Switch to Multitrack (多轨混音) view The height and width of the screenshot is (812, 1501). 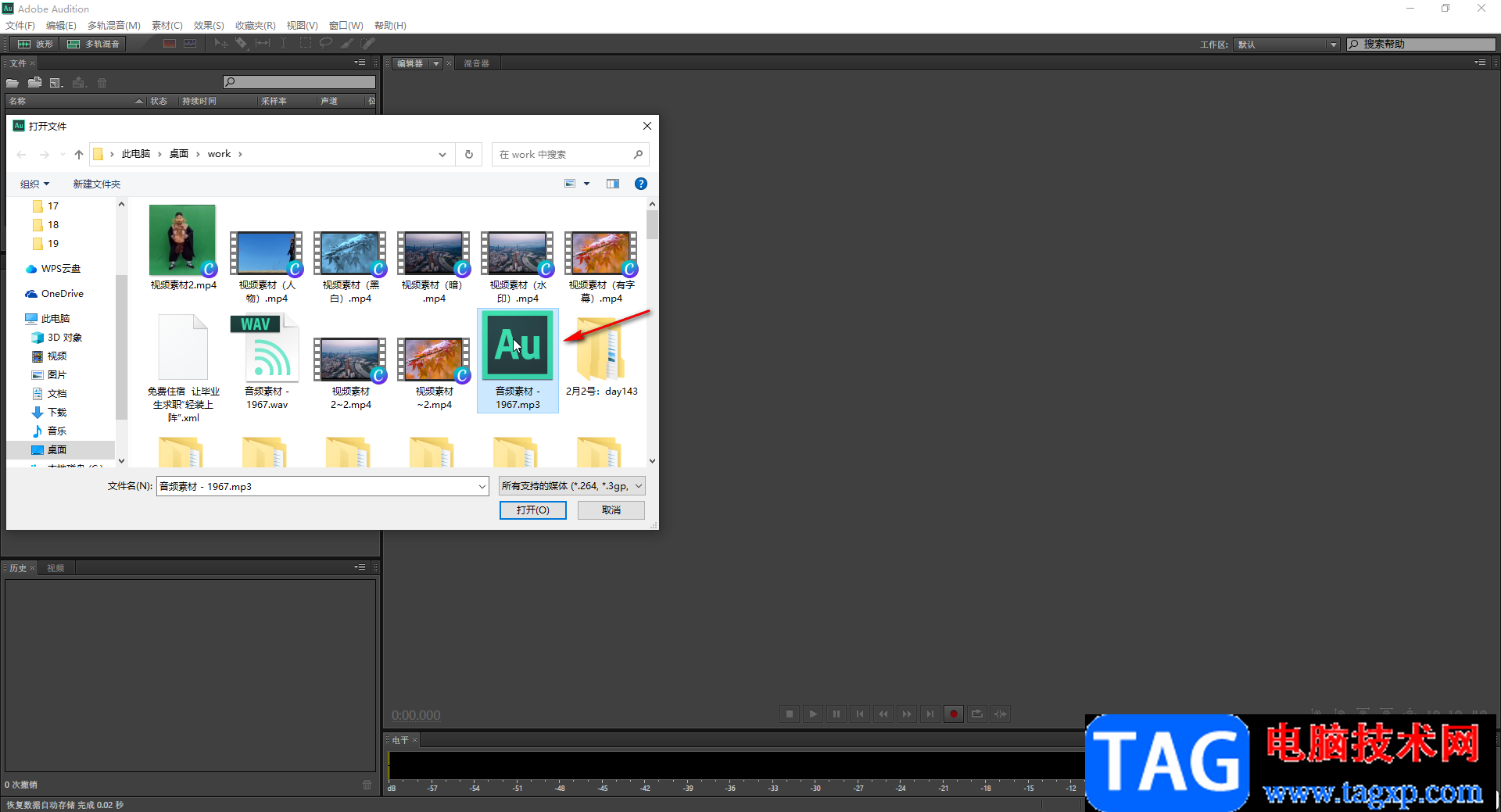click(x=93, y=44)
